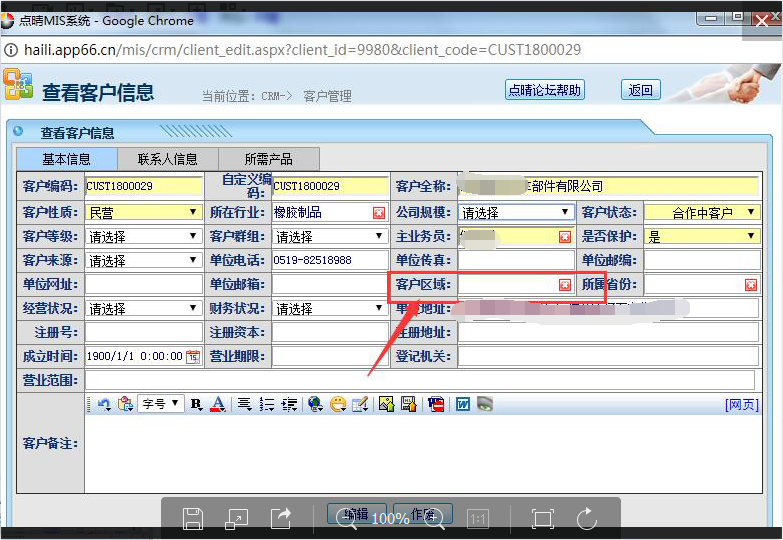Click the 单位电话 input field
The height and width of the screenshot is (540, 783).
[329, 260]
